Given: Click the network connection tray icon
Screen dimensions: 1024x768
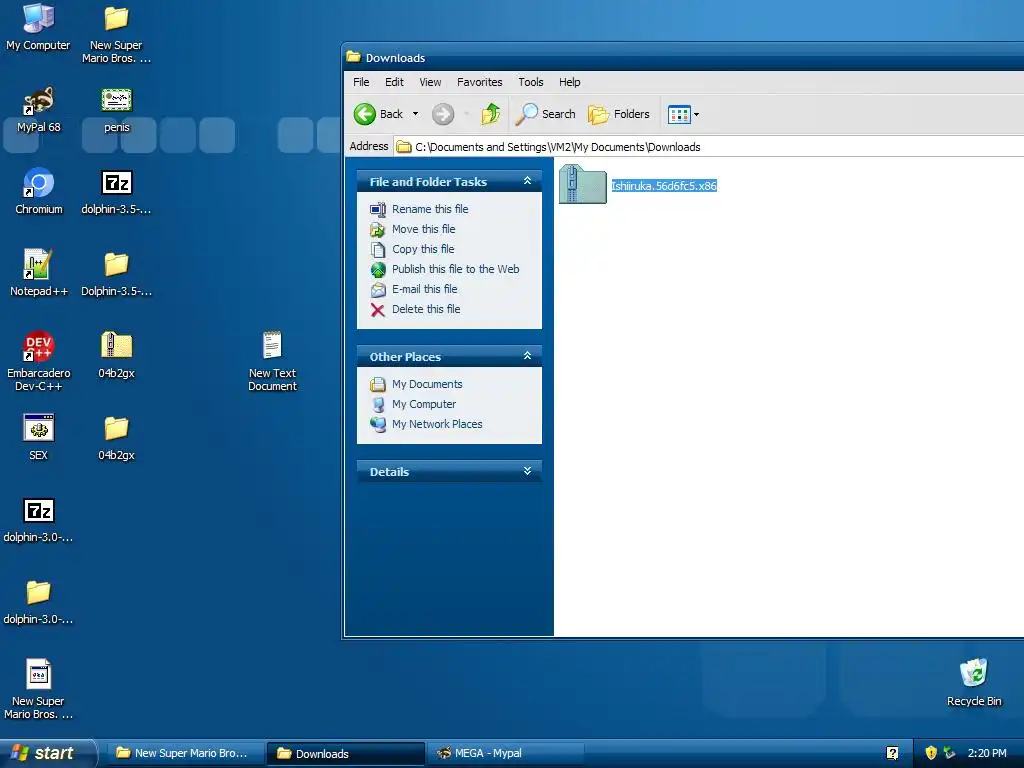Looking at the screenshot, I should (x=950, y=753).
